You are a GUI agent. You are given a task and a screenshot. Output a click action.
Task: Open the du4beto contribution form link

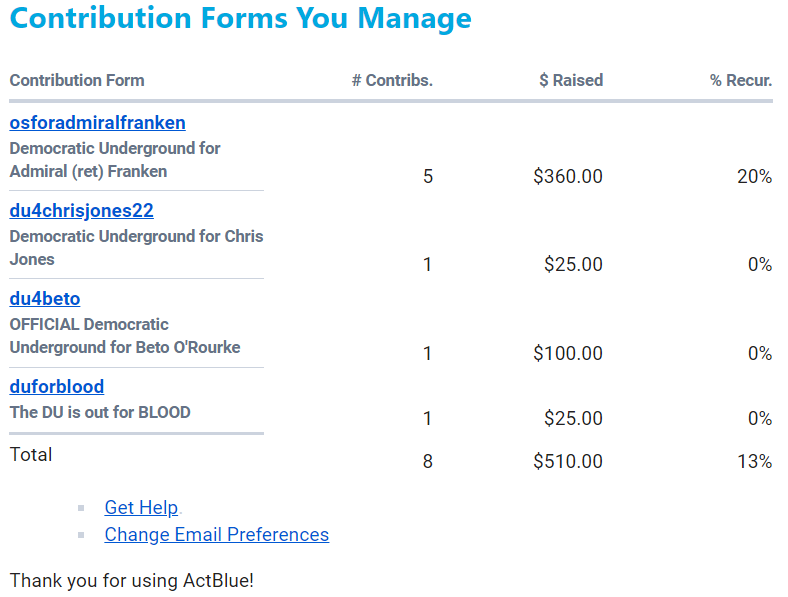[x=44, y=299]
